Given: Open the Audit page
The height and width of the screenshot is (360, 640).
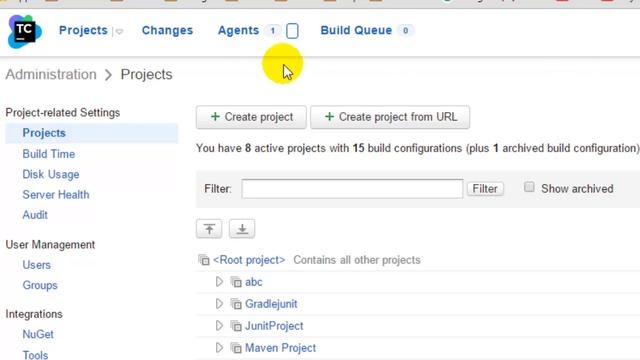Looking at the screenshot, I should tap(35, 215).
